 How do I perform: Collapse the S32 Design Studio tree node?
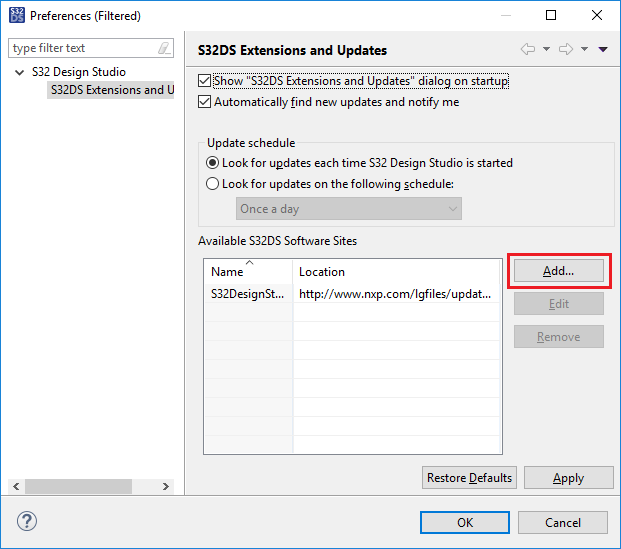coord(19,72)
